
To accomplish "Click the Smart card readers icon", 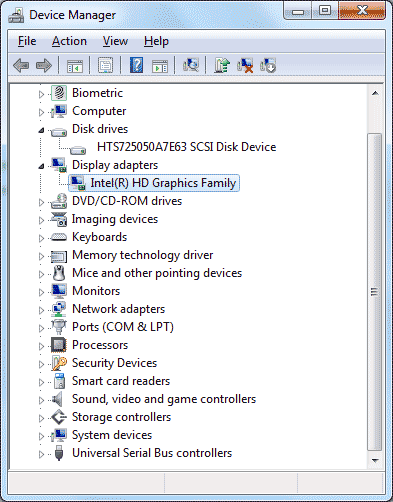I will point(59,381).
